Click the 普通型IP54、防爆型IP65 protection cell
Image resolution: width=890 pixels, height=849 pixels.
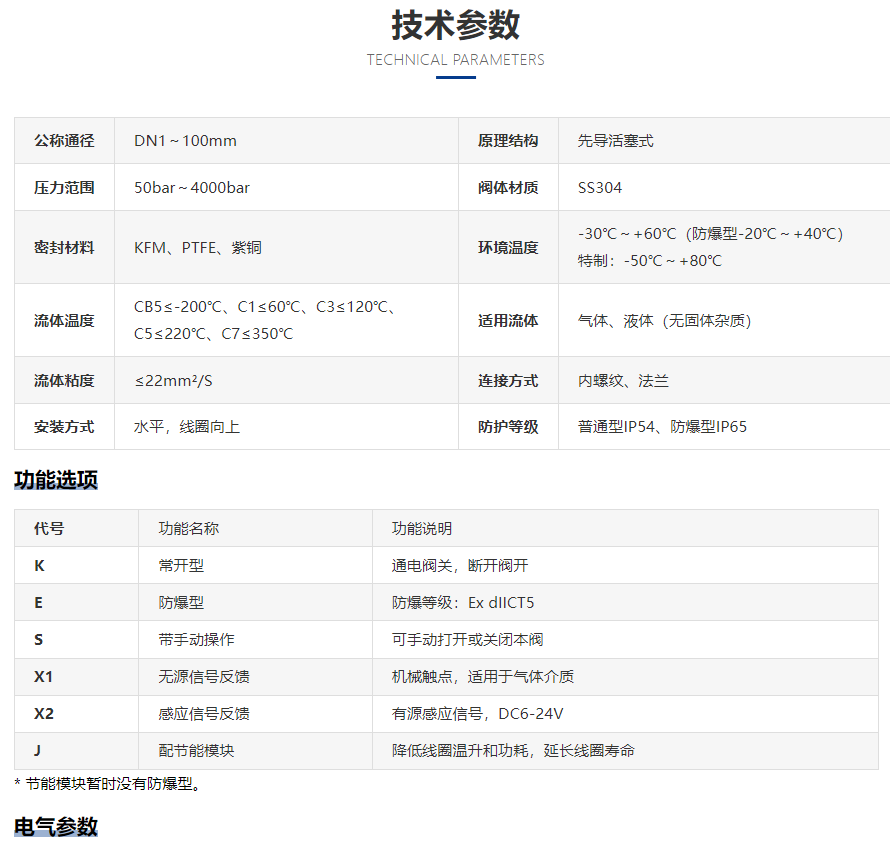[x=662, y=427]
